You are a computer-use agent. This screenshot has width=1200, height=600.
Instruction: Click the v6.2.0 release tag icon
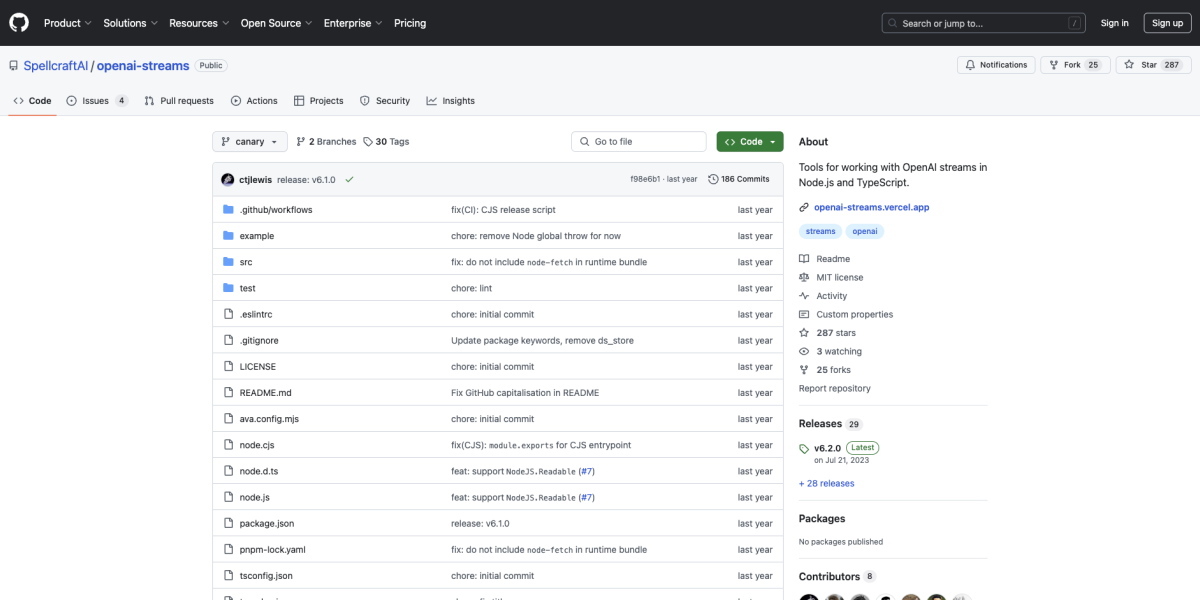[804, 447]
